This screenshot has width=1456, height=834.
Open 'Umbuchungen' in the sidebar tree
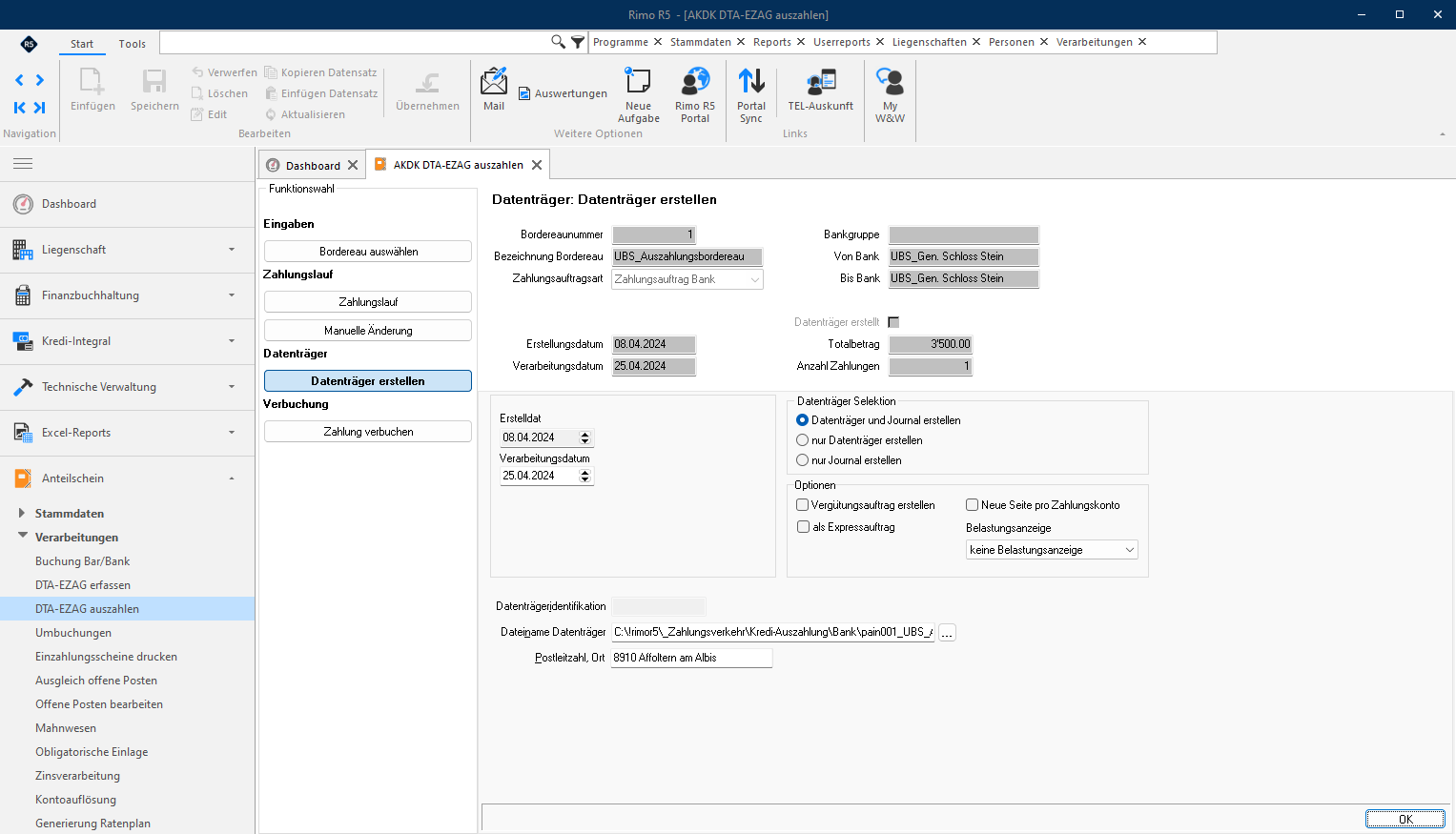[x=73, y=633]
